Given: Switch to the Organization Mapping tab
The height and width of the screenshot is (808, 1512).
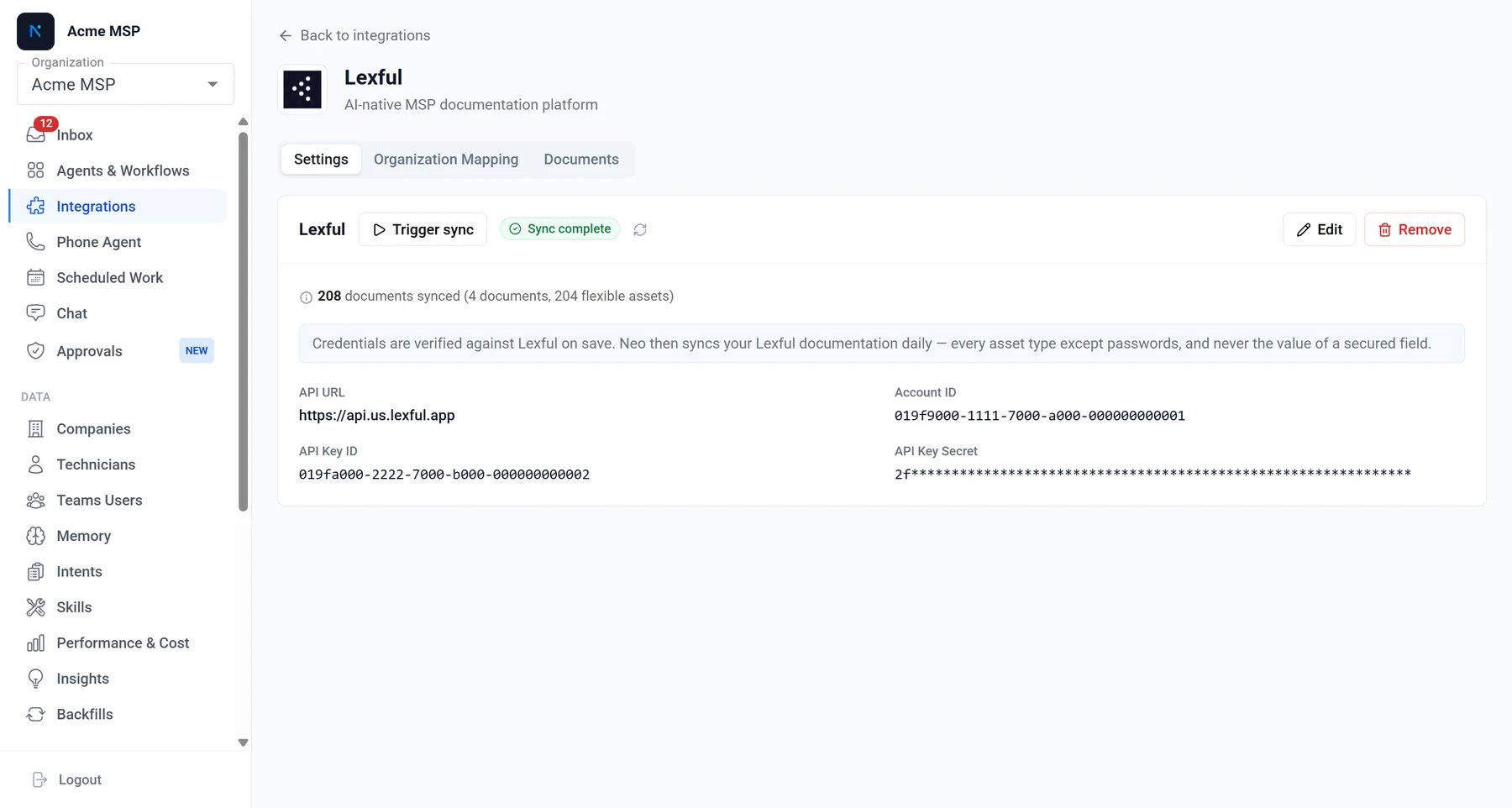Looking at the screenshot, I should (x=446, y=159).
